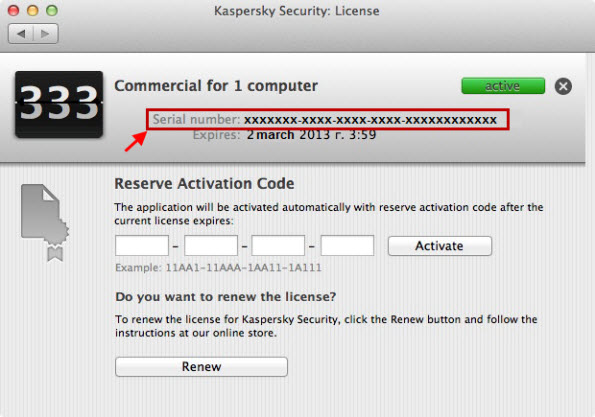The width and height of the screenshot is (595, 417).
Task: Focus the fourth activation code field
Action: click(347, 245)
